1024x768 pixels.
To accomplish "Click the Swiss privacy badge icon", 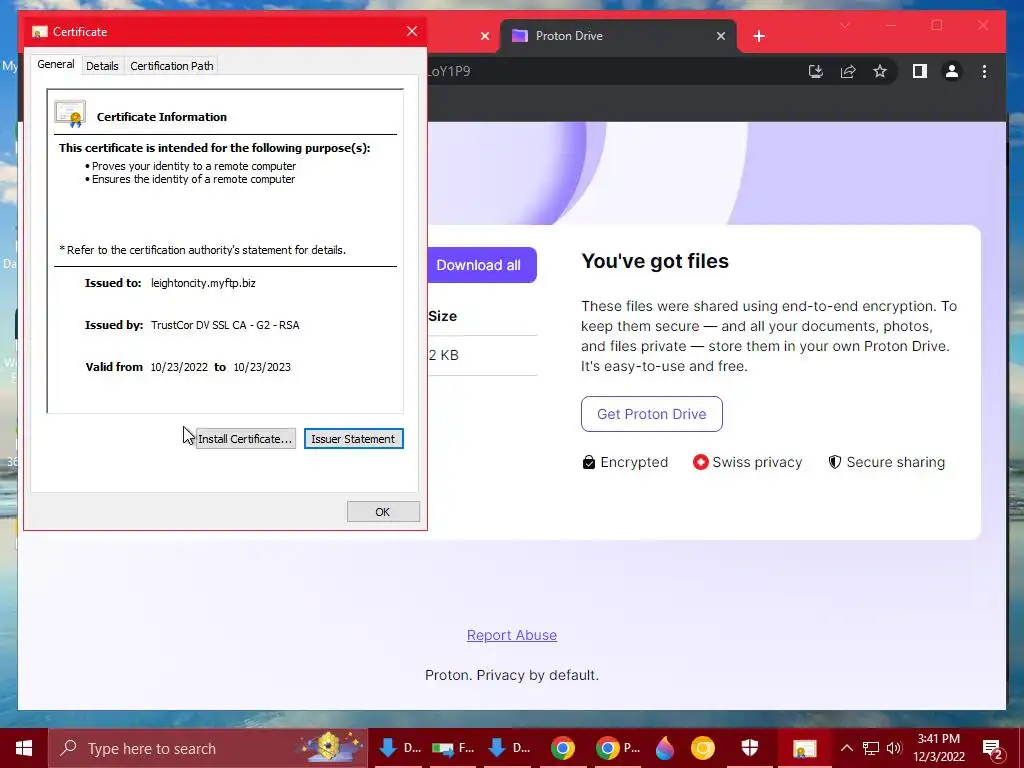I will 700,462.
